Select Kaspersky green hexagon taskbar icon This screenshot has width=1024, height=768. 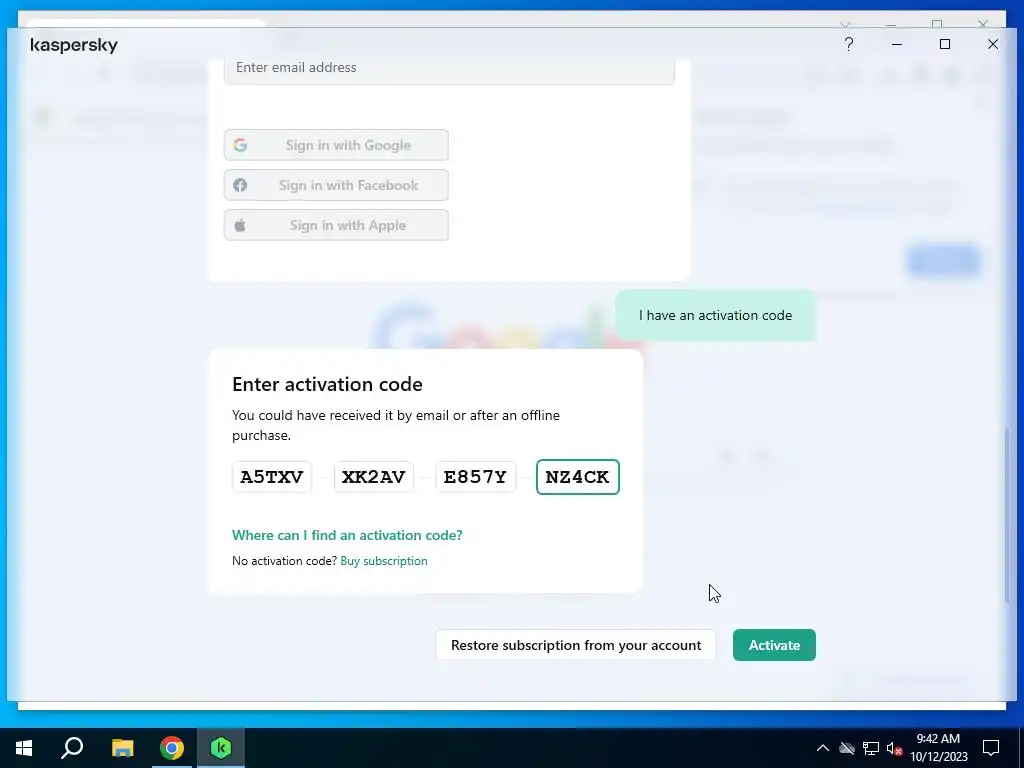tap(221, 748)
